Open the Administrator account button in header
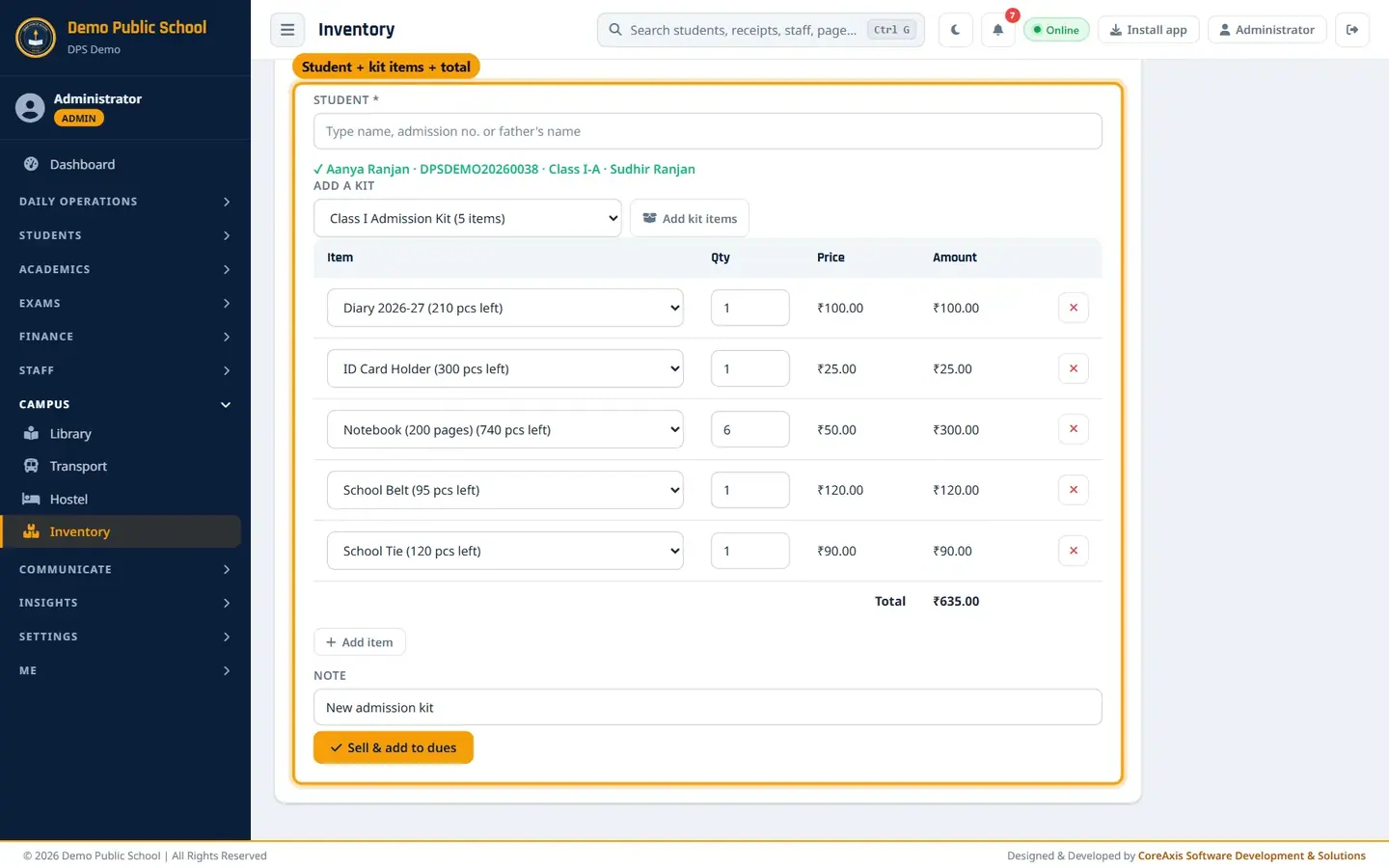The image size is (1389, 868). (1267, 30)
